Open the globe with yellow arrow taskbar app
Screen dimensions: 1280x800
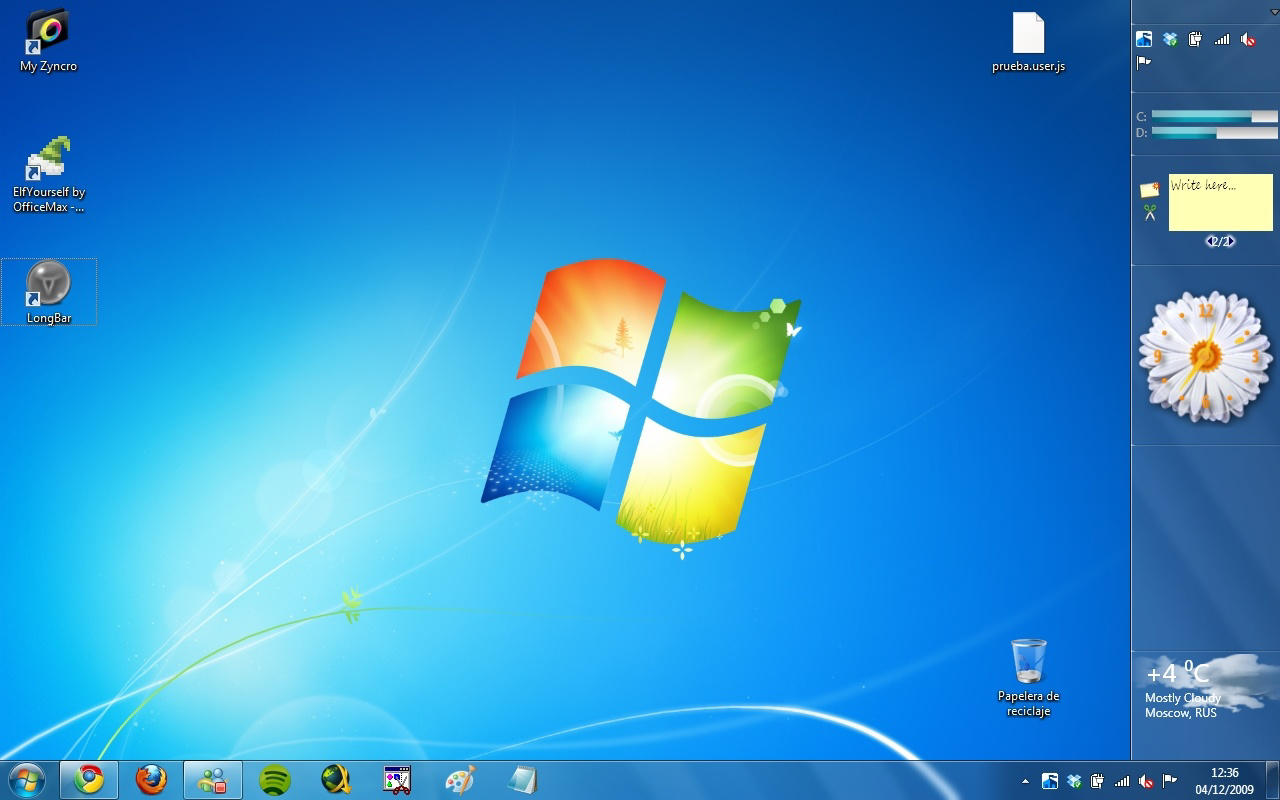tap(337, 780)
